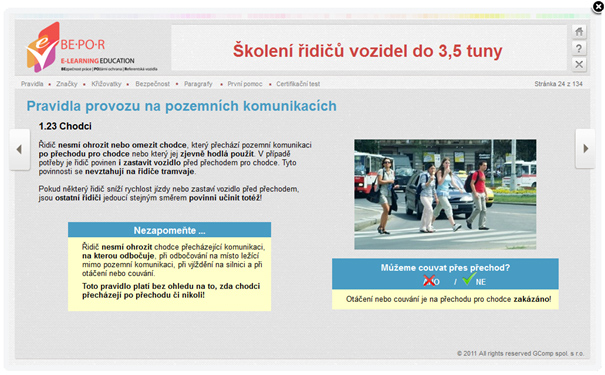Click the Nezapomeňte box header
The image size is (605, 375).
click(x=169, y=230)
